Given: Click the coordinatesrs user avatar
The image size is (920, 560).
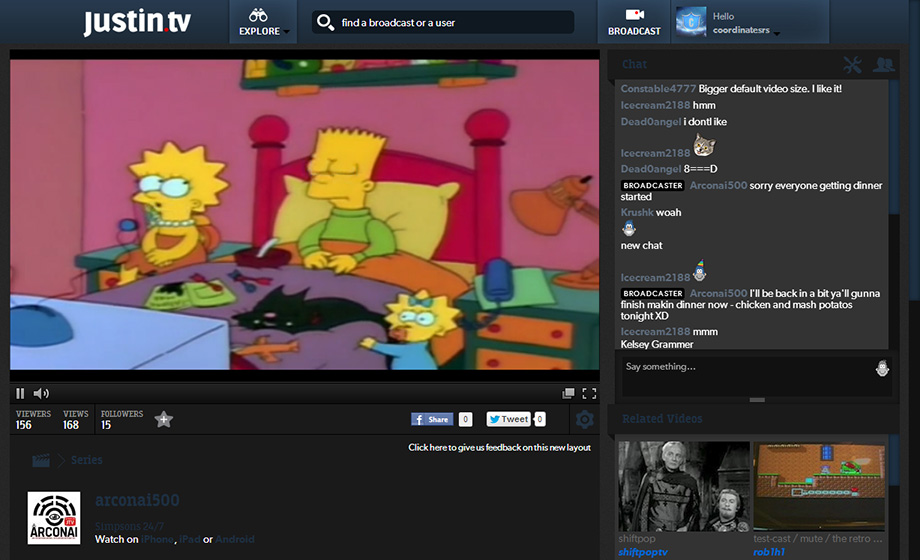Looking at the screenshot, I should pyautogui.click(x=691, y=22).
